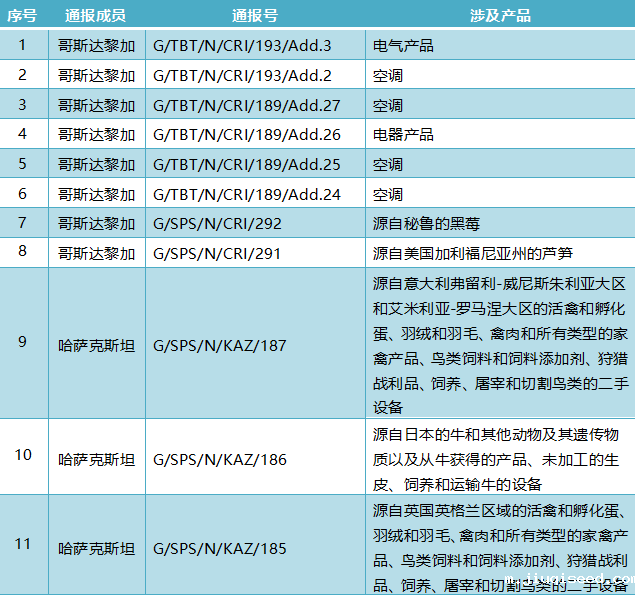Open notification G/TBT/N/CRI/193/Add.3

(x=230, y=46)
